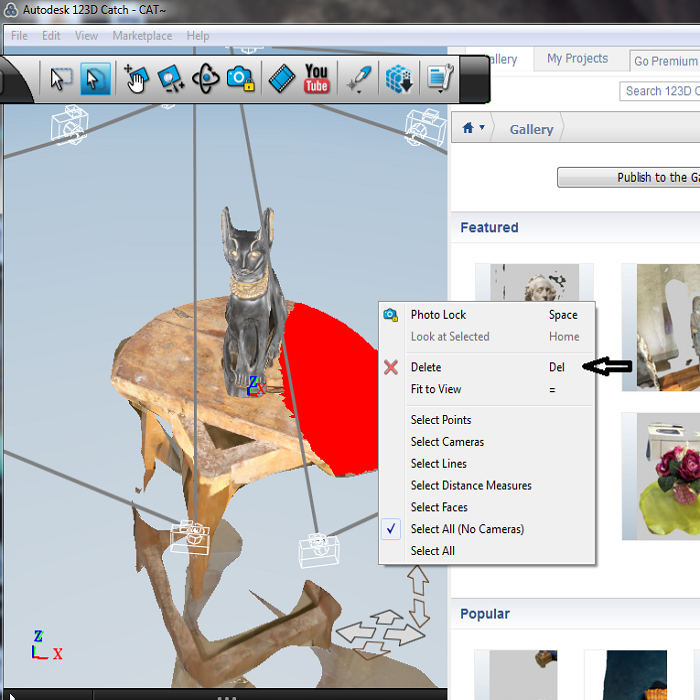This screenshot has width=700, height=700.
Task: Open the File menu
Action: [19, 36]
